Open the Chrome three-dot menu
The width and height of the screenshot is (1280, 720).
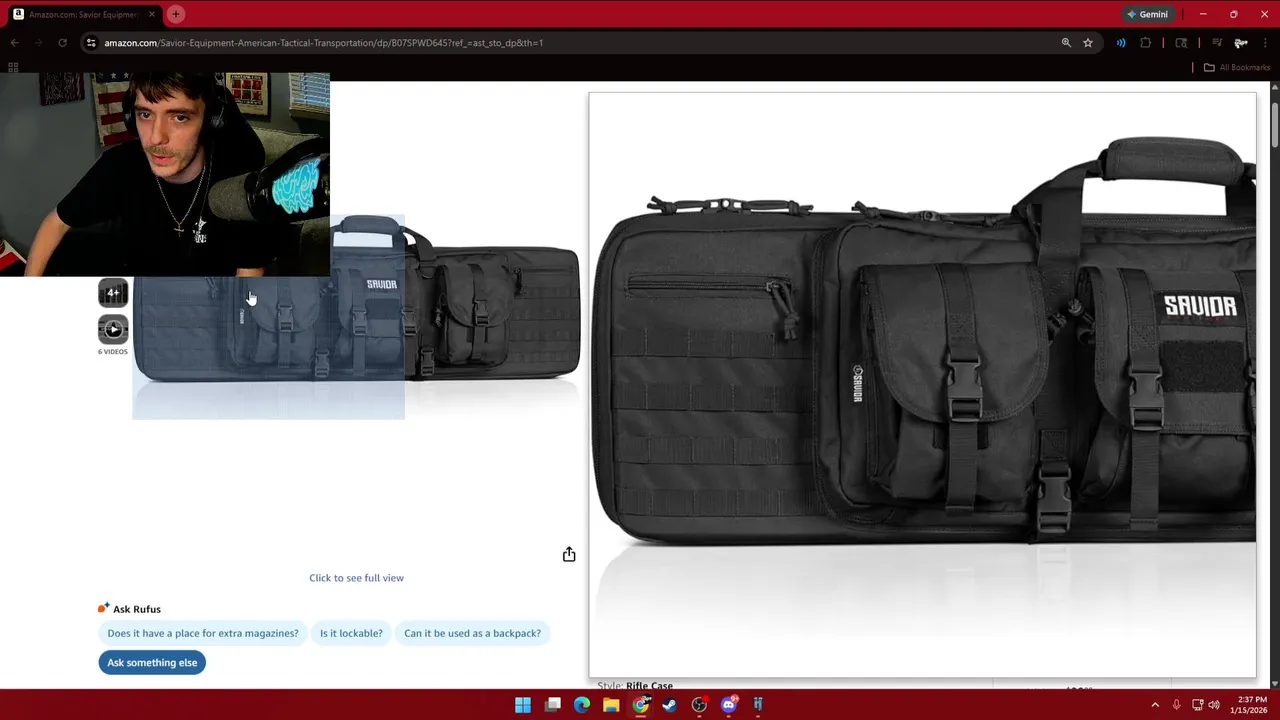coord(1265,43)
